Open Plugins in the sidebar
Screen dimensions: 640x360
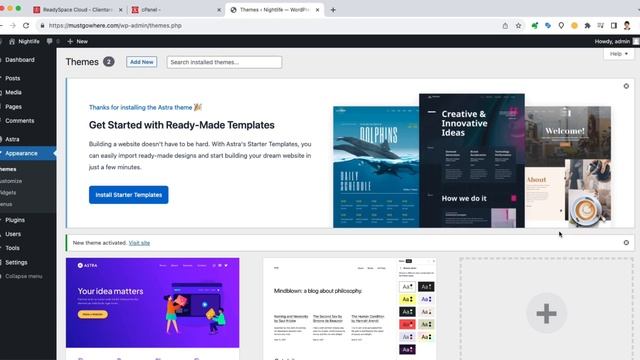pyautogui.click(x=15, y=220)
